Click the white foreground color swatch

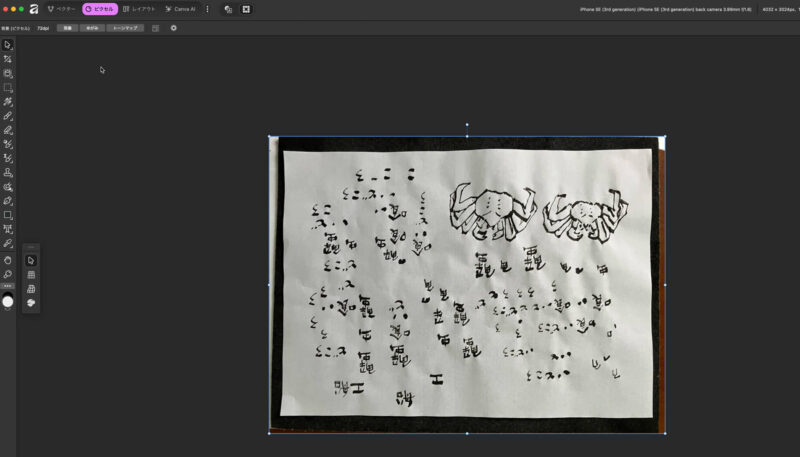8,302
